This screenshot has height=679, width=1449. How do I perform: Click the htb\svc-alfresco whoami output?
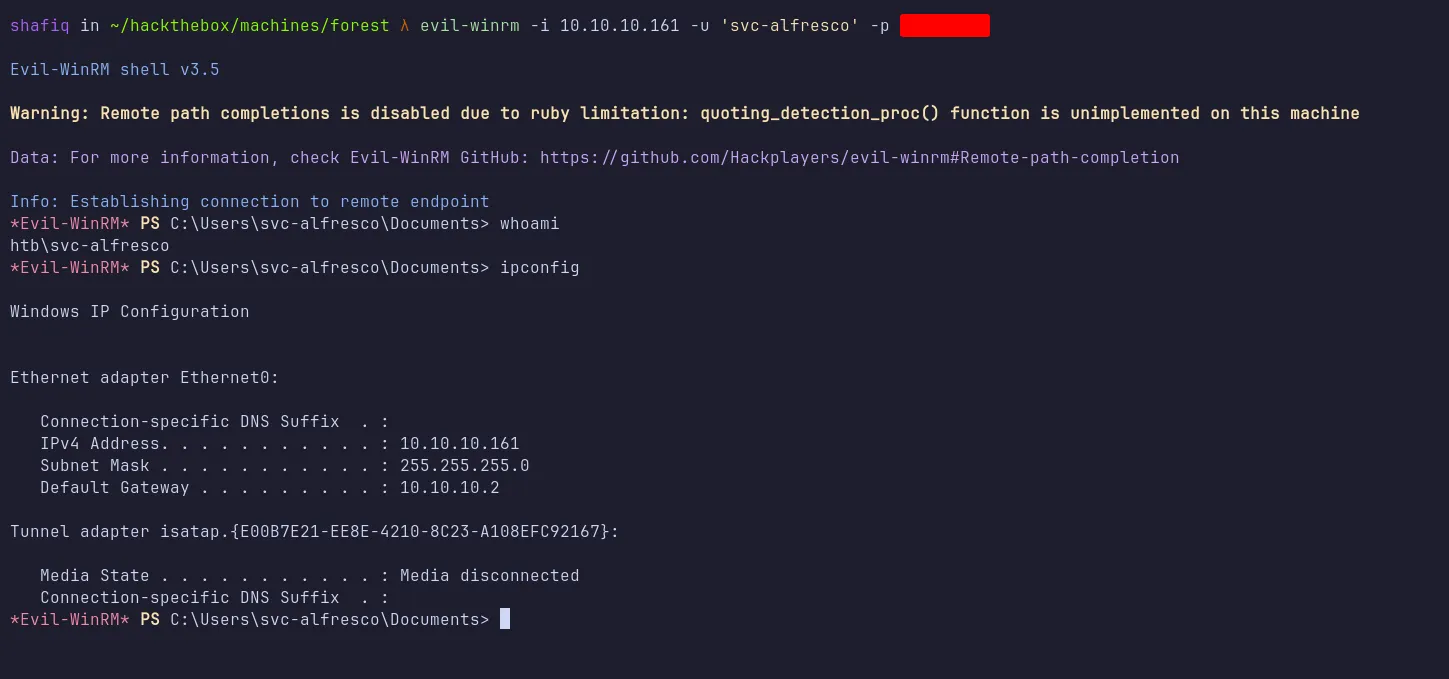(x=89, y=246)
